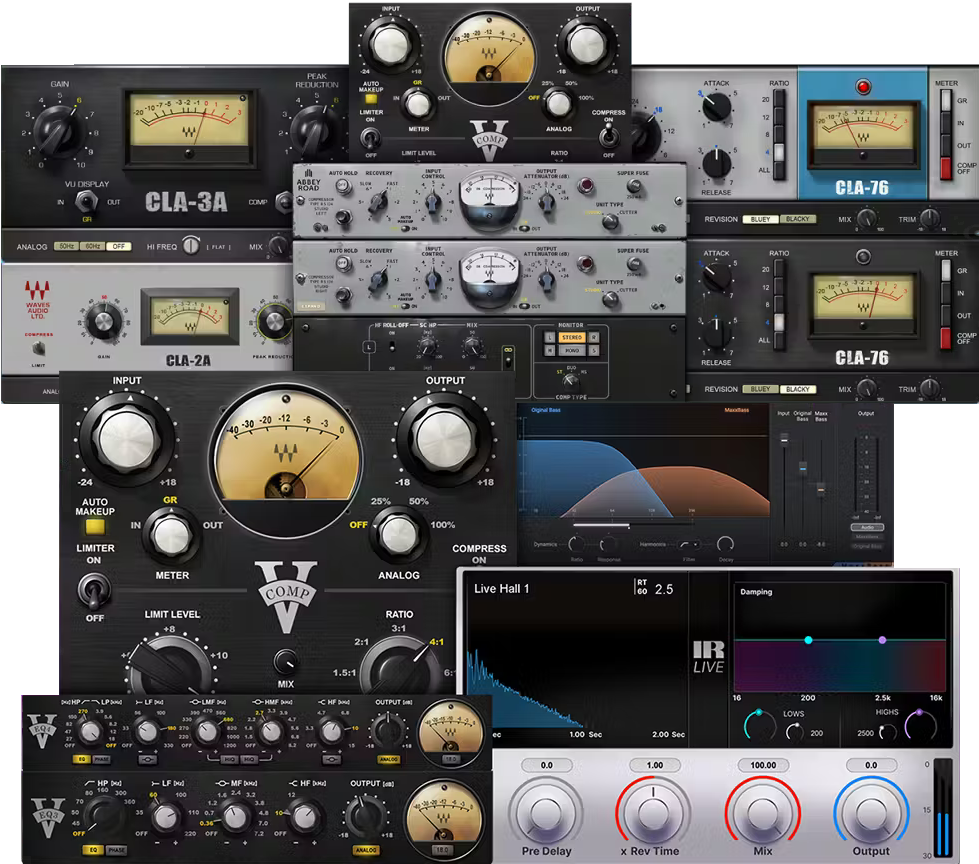
Task: Flip the VU Display switch on CLA-3A
Action: (86, 202)
